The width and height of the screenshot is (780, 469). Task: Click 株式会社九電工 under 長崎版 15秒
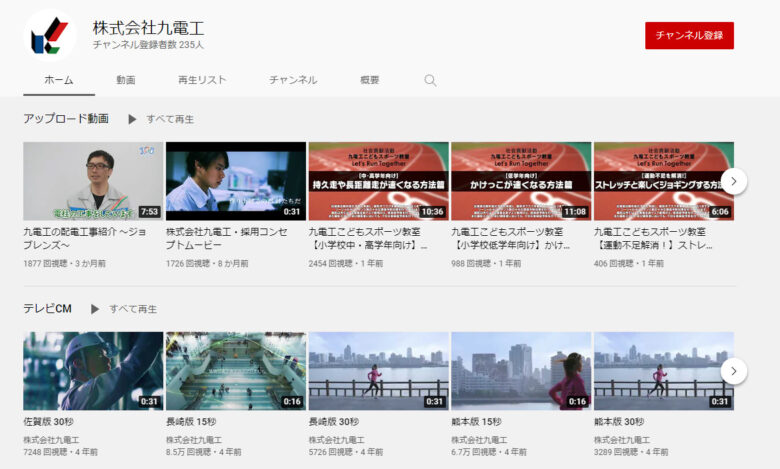pyautogui.click(x=194, y=440)
